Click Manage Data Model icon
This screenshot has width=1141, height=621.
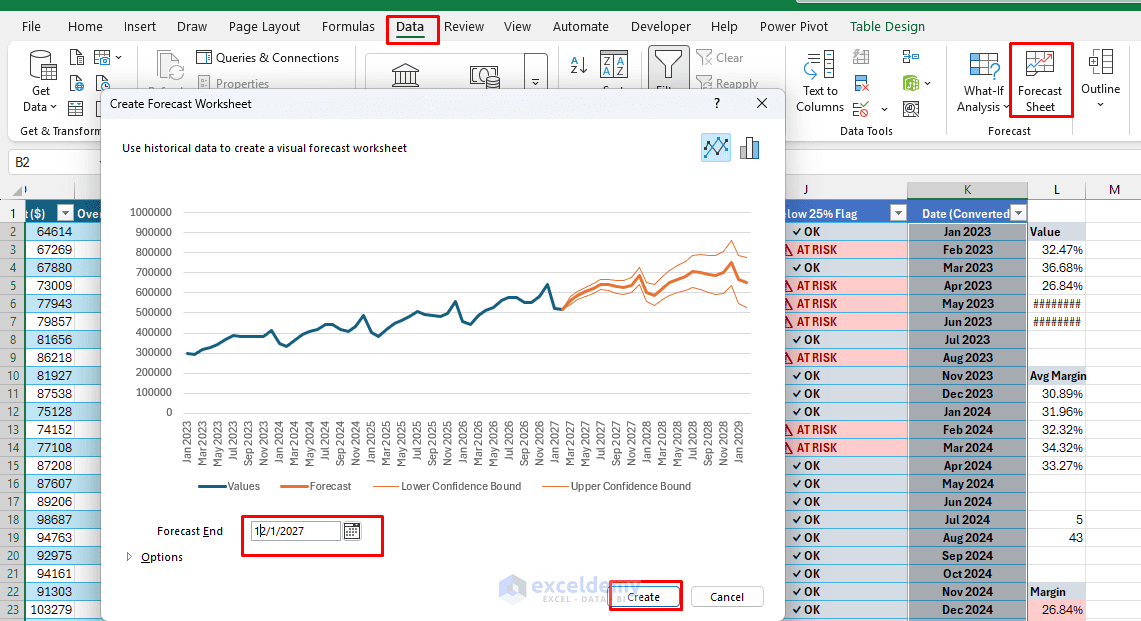[x=910, y=109]
